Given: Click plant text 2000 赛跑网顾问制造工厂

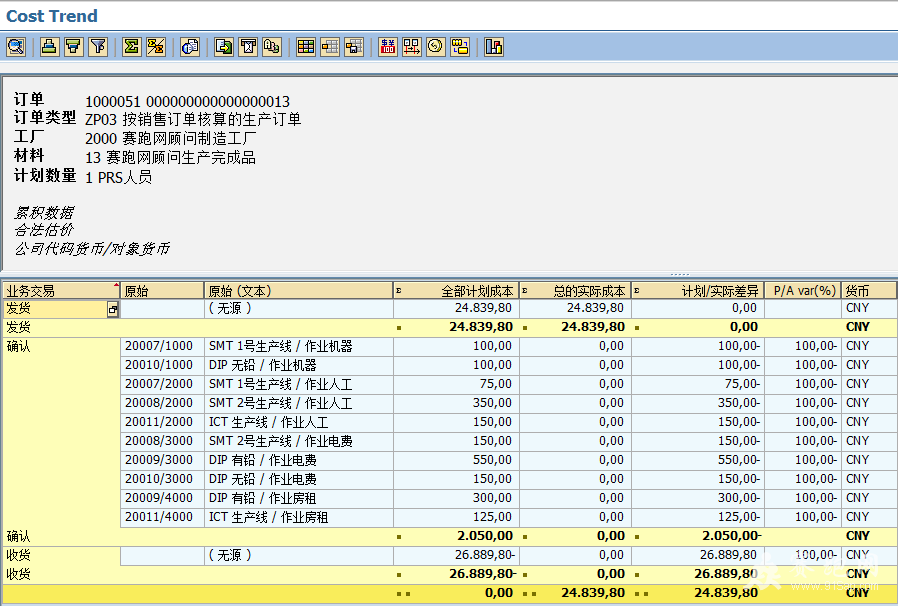Looking at the screenshot, I should [171, 139].
